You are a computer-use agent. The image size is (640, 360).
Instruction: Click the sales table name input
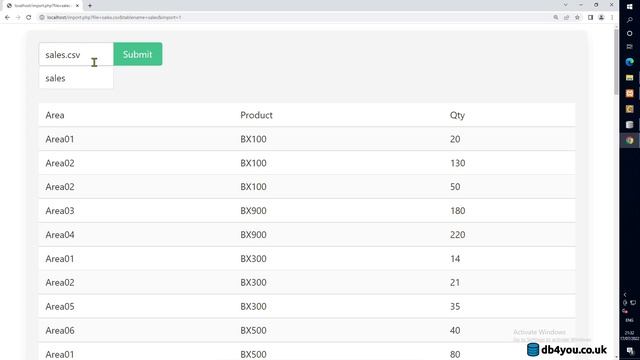tap(76, 78)
